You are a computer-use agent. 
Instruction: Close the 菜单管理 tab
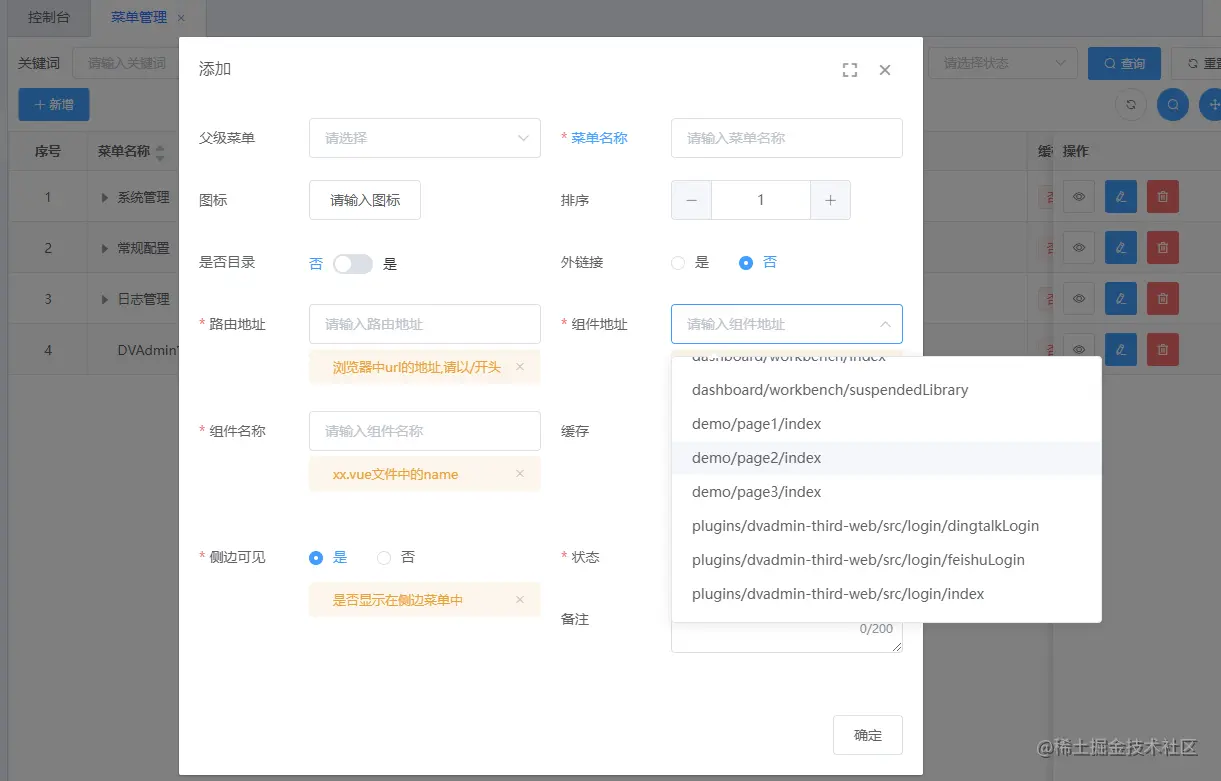[181, 18]
